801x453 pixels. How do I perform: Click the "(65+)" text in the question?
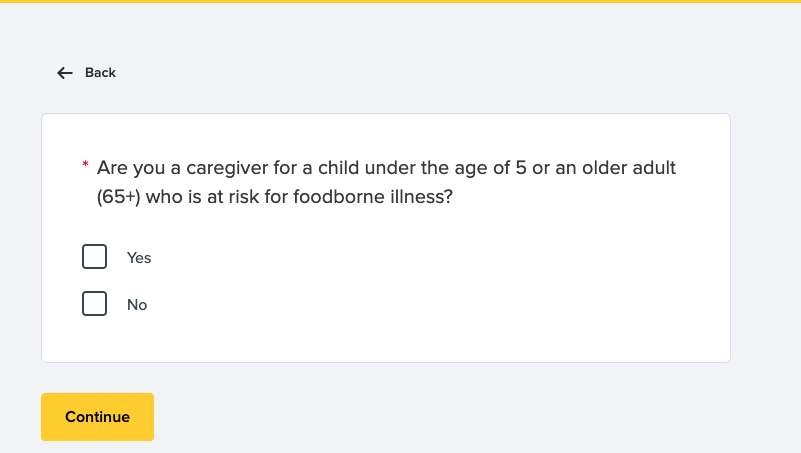point(119,197)
